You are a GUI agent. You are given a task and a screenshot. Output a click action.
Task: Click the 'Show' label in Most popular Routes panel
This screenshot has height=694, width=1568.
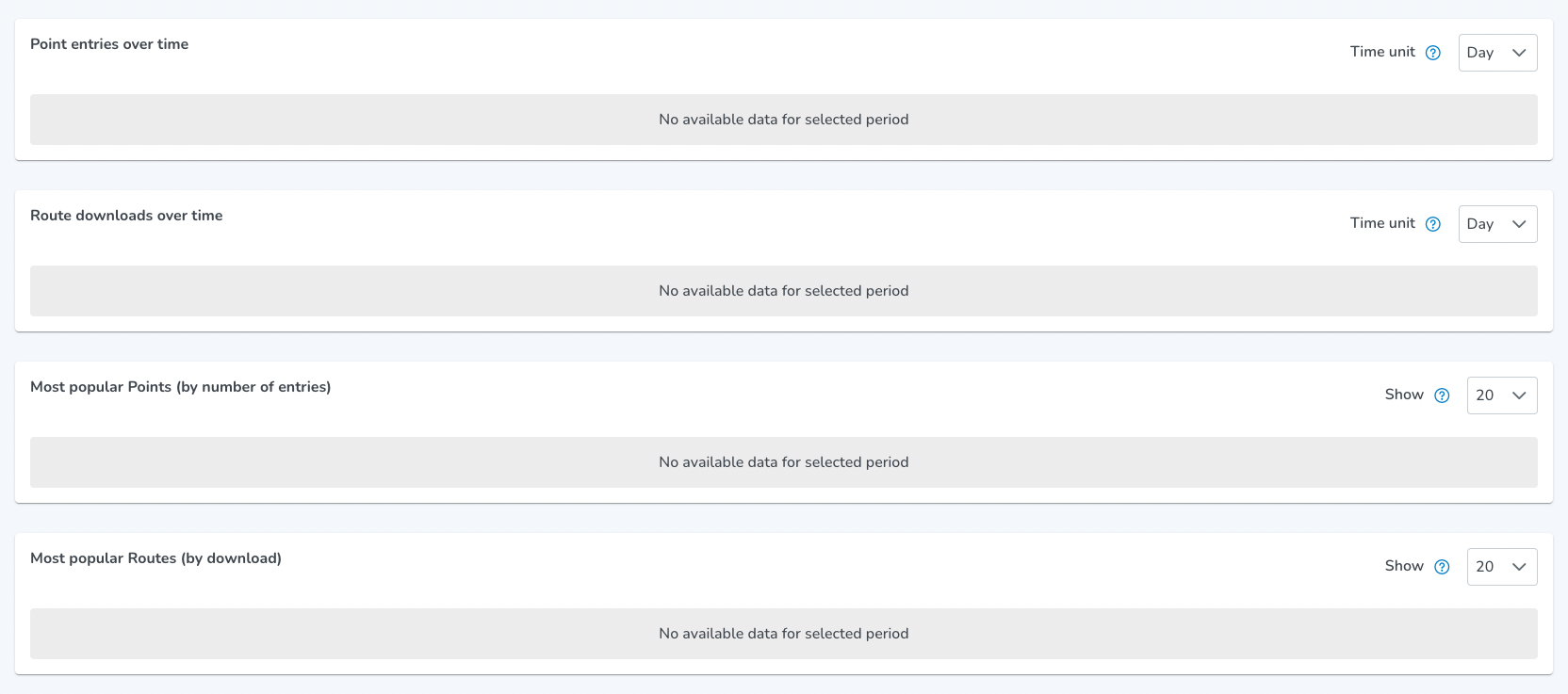tap(1404, 566)
